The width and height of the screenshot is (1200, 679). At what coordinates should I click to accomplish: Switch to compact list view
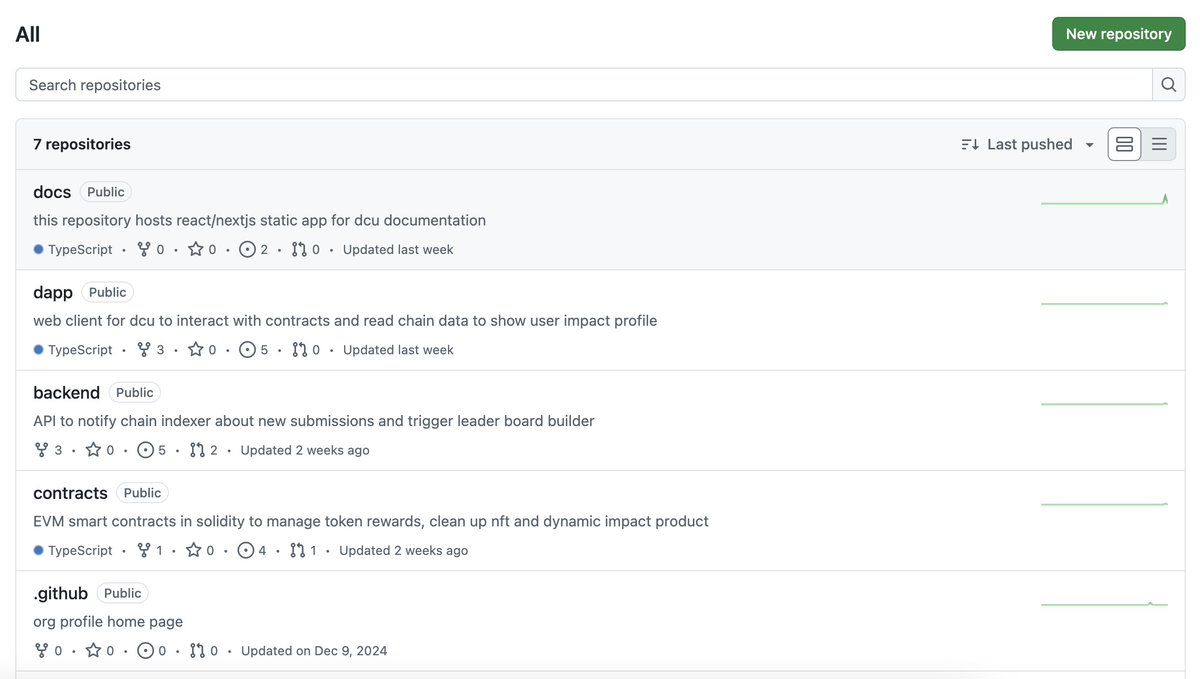pos(1159,144)
